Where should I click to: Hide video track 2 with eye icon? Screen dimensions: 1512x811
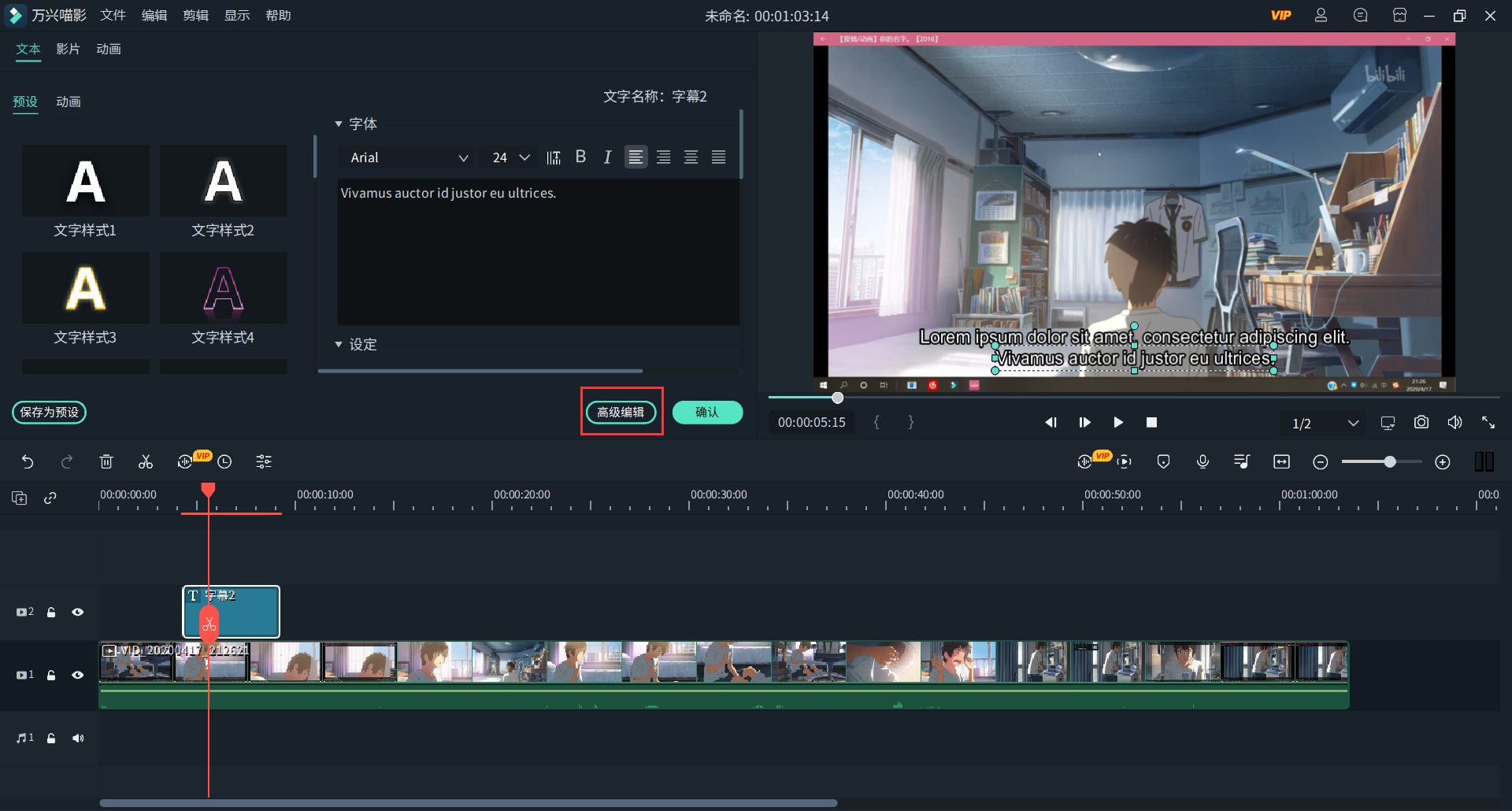pos(77,612)
